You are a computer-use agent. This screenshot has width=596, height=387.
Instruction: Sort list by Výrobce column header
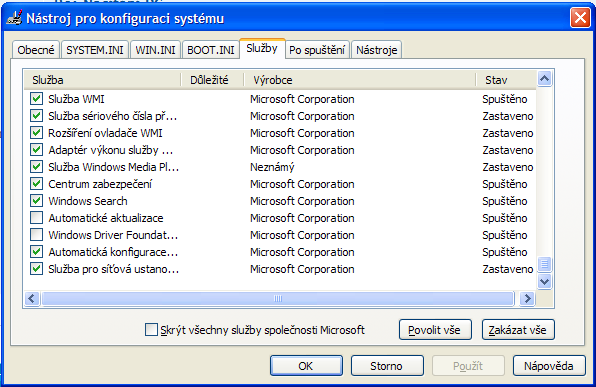(359, 80)
